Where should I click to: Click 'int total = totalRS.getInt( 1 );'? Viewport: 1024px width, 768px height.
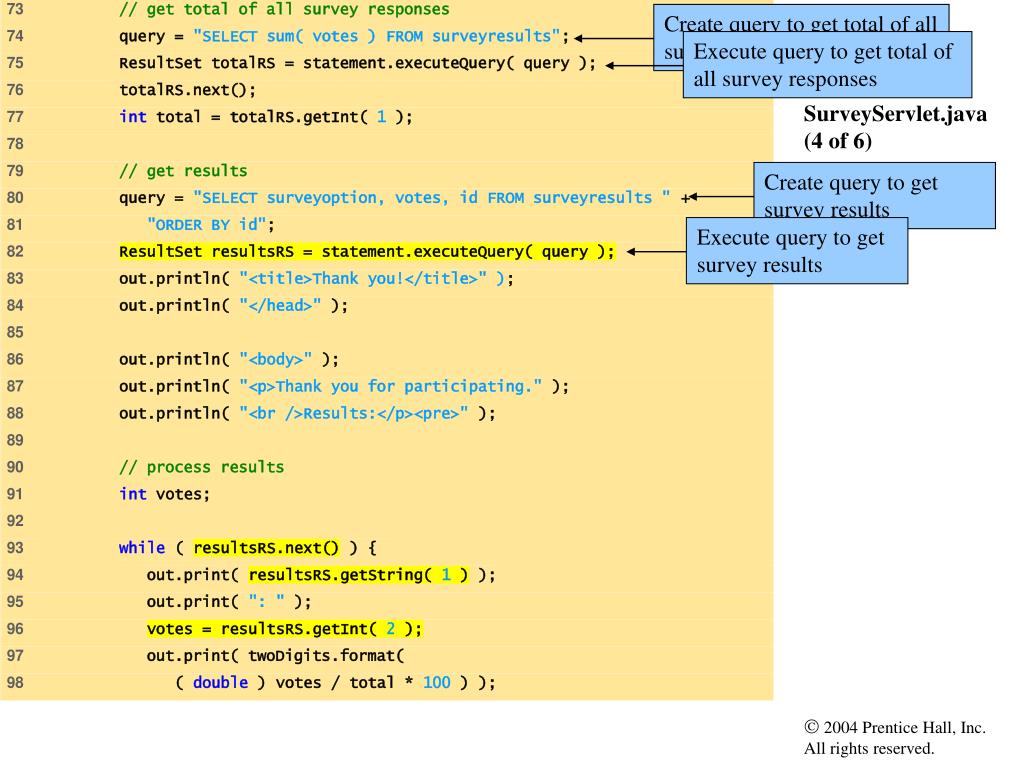pyautogui.click(x=266, y=117)
